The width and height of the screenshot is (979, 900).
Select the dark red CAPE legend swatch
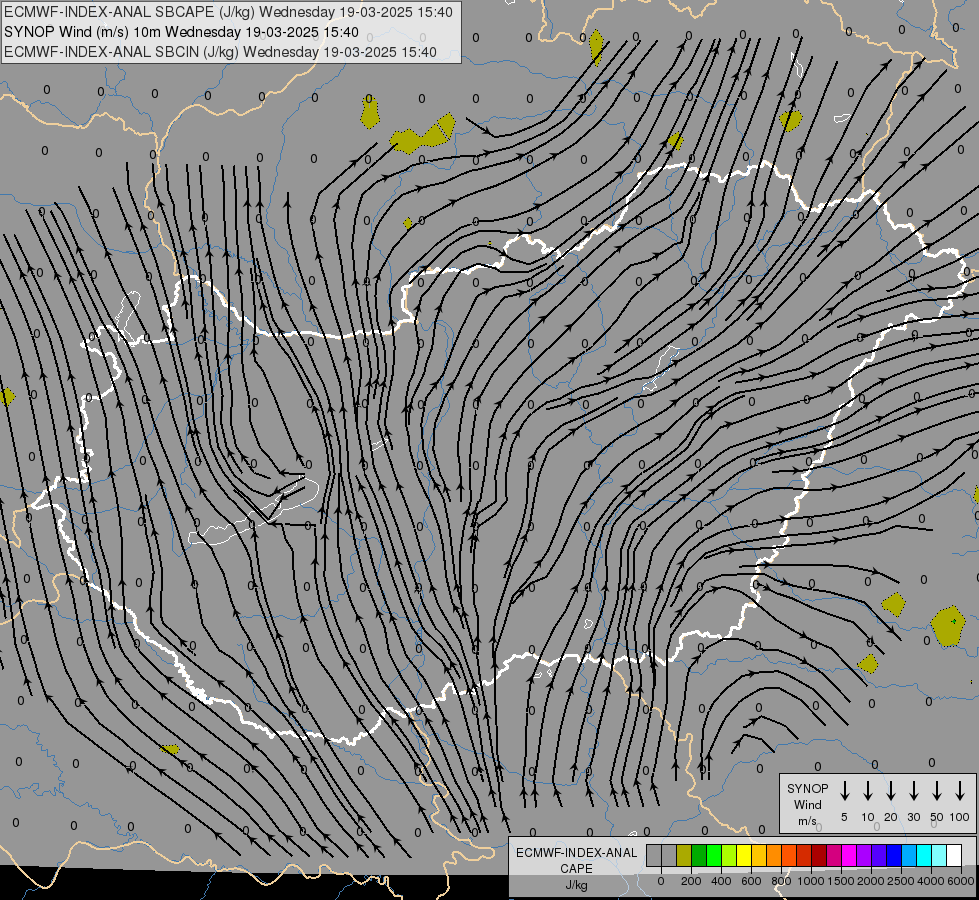click(819, 855)
